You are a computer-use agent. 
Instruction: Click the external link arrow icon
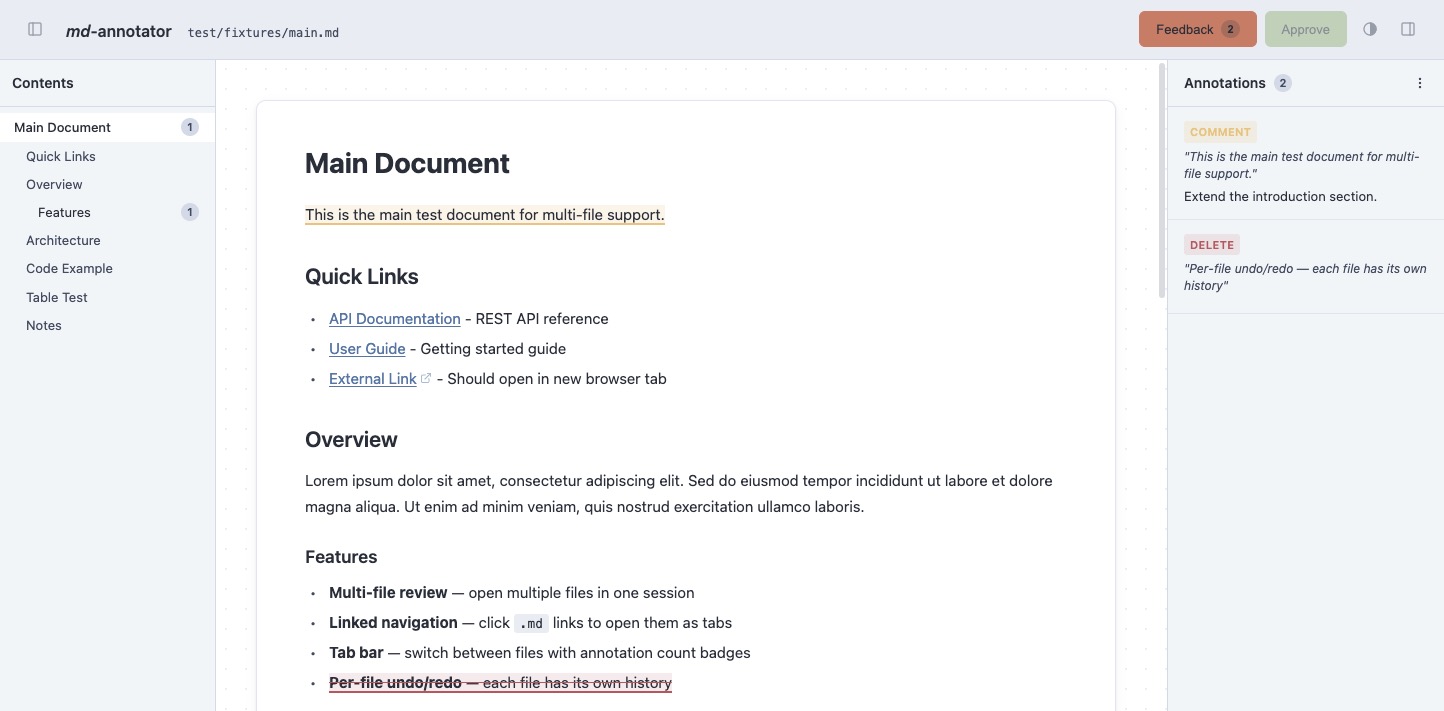(426, 378)
